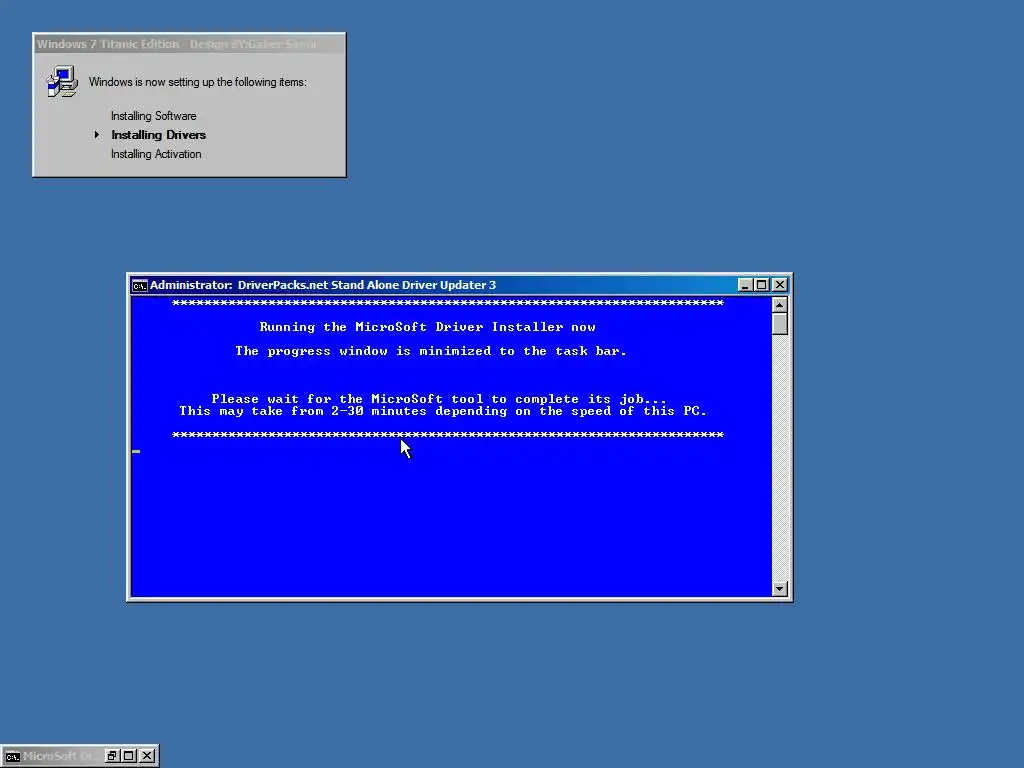Screen dimensions: 1024x768
Task: Click the minimized MicroSoft window cmd icon
Action: [12, 756]
